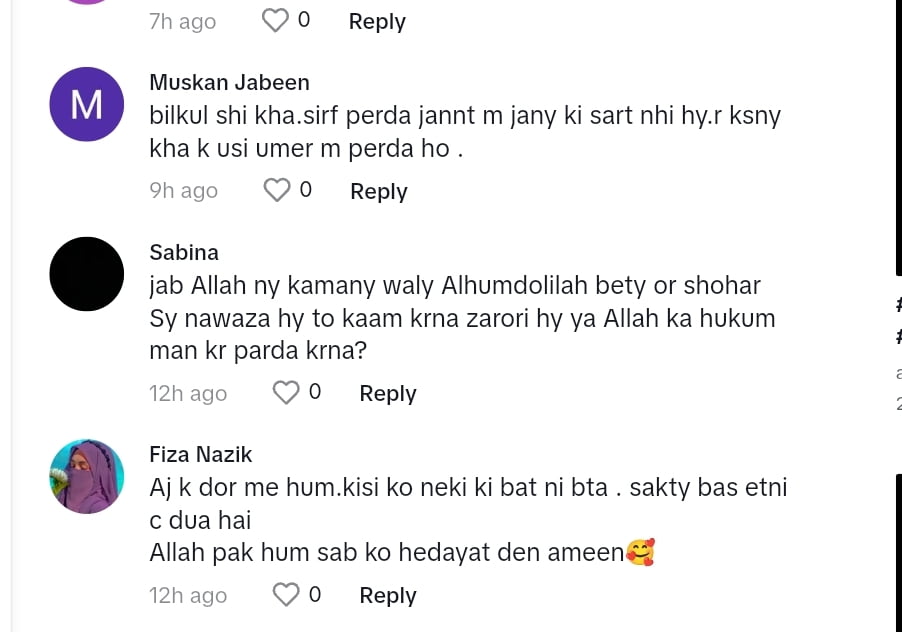Screen dimensions: 902x632
Task: Click the 9h ago timestamp
Action: click(x=184, y=191)
